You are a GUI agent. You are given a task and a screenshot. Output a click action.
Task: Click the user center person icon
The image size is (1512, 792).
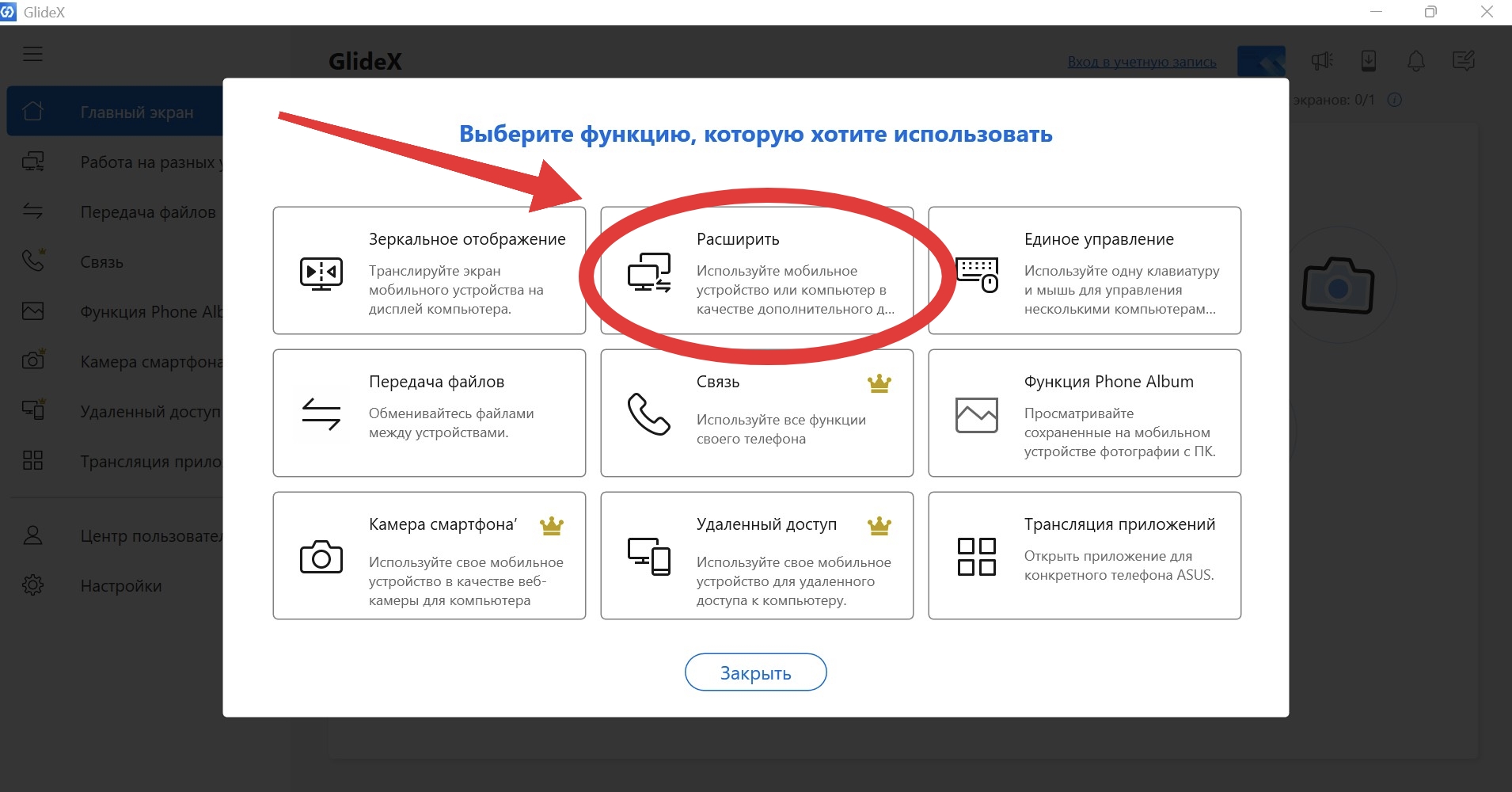32,535
